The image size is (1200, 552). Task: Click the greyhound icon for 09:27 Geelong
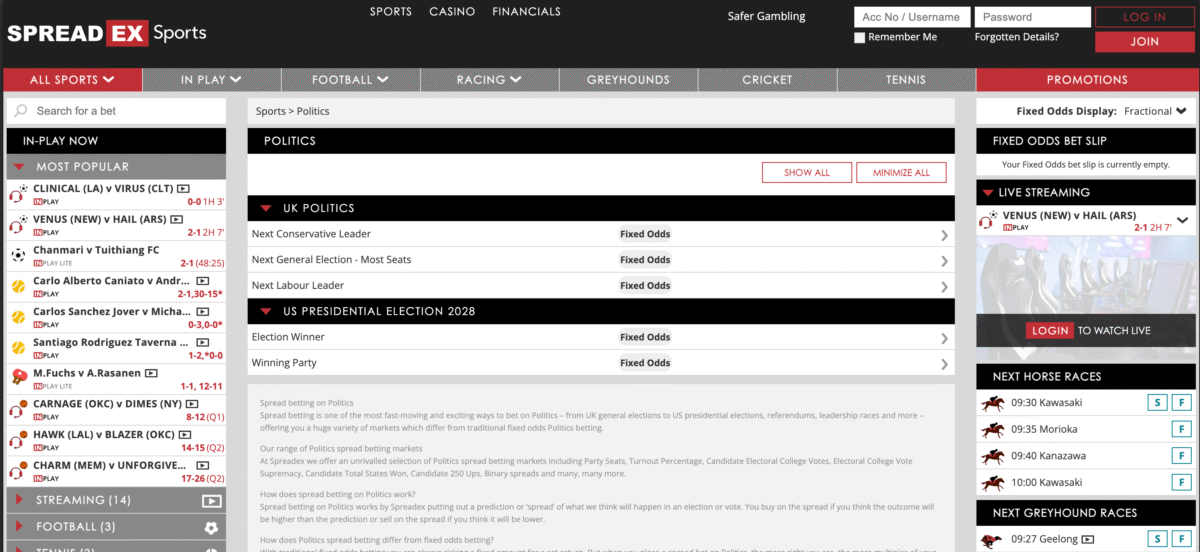click(993, 539)
